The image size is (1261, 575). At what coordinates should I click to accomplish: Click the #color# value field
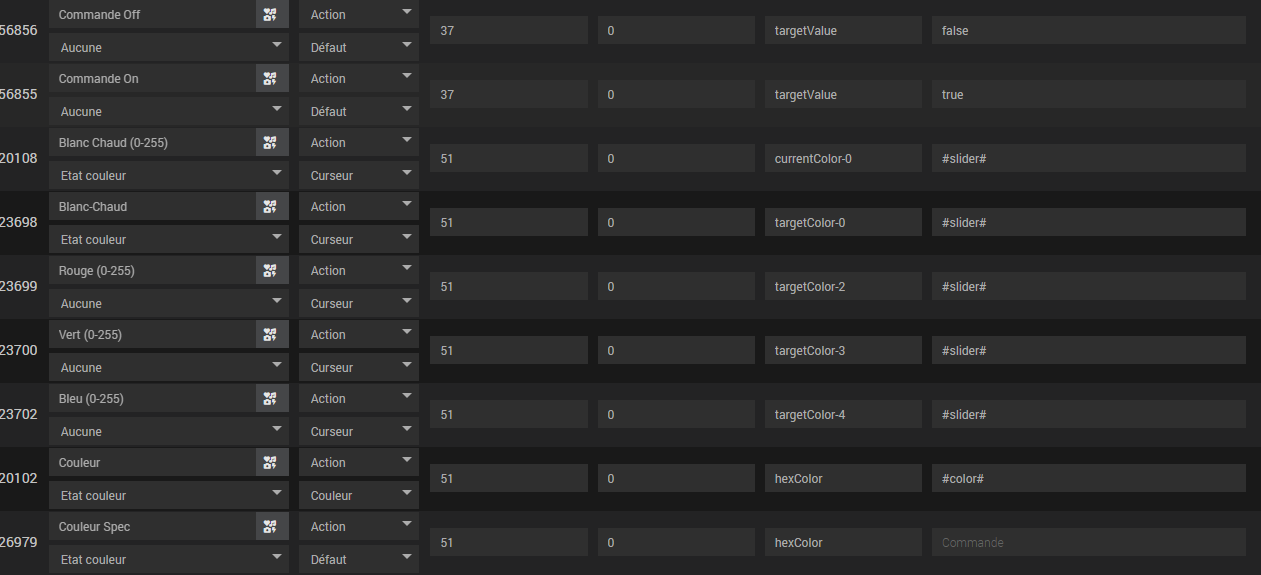1088,479
